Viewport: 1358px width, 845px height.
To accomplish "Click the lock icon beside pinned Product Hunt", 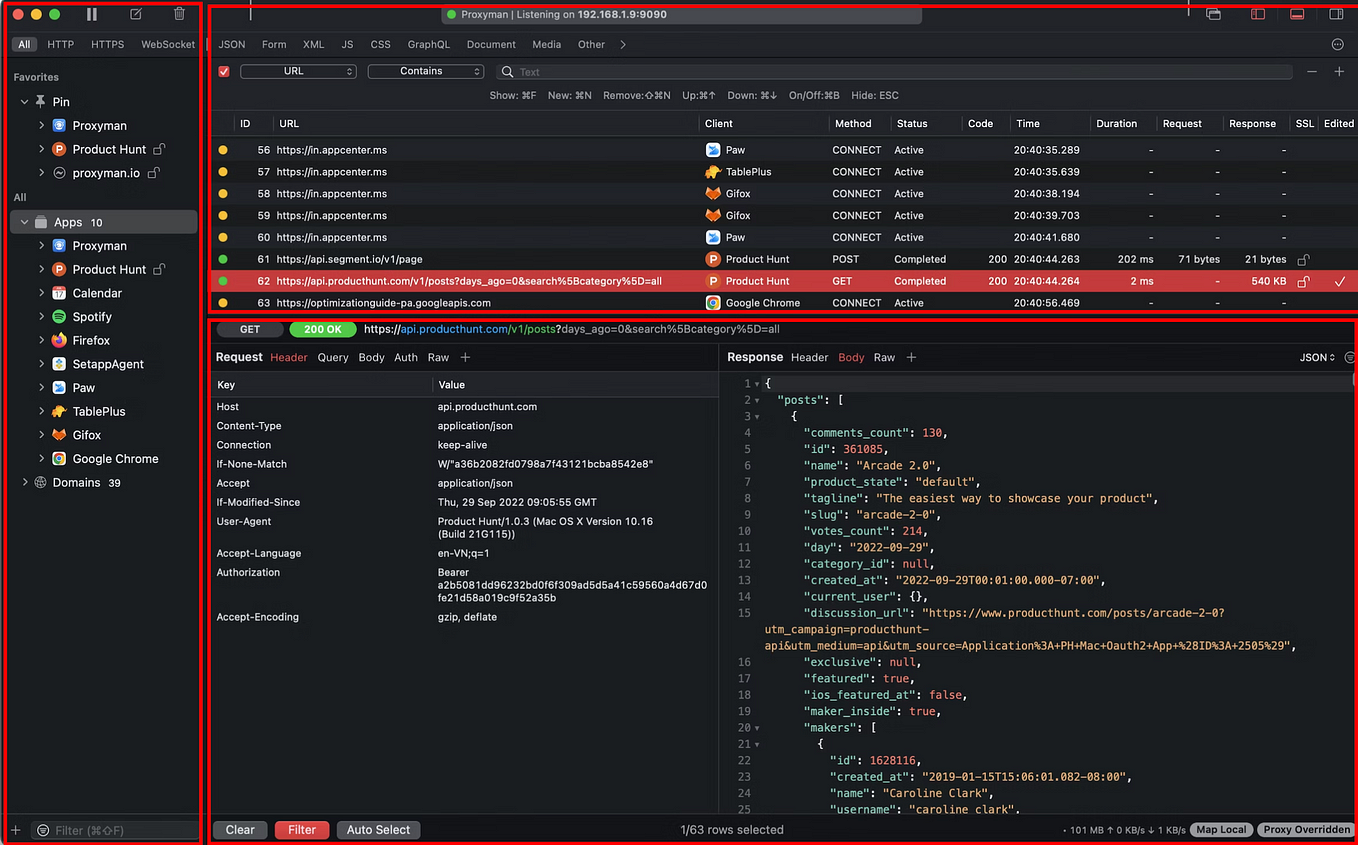I will point(159,149).
